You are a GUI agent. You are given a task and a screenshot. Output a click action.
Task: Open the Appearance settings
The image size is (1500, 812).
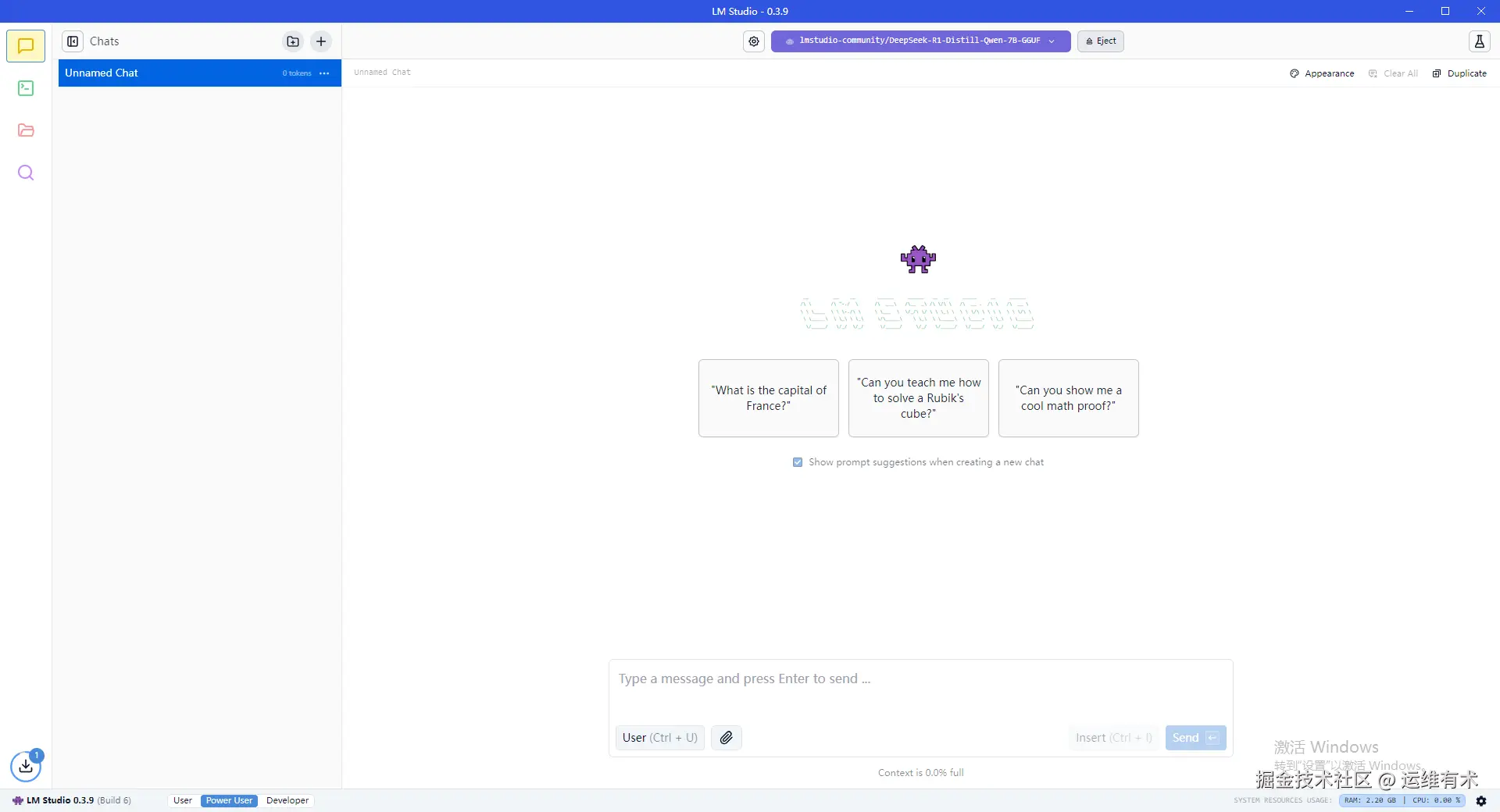coord(1322,73)
